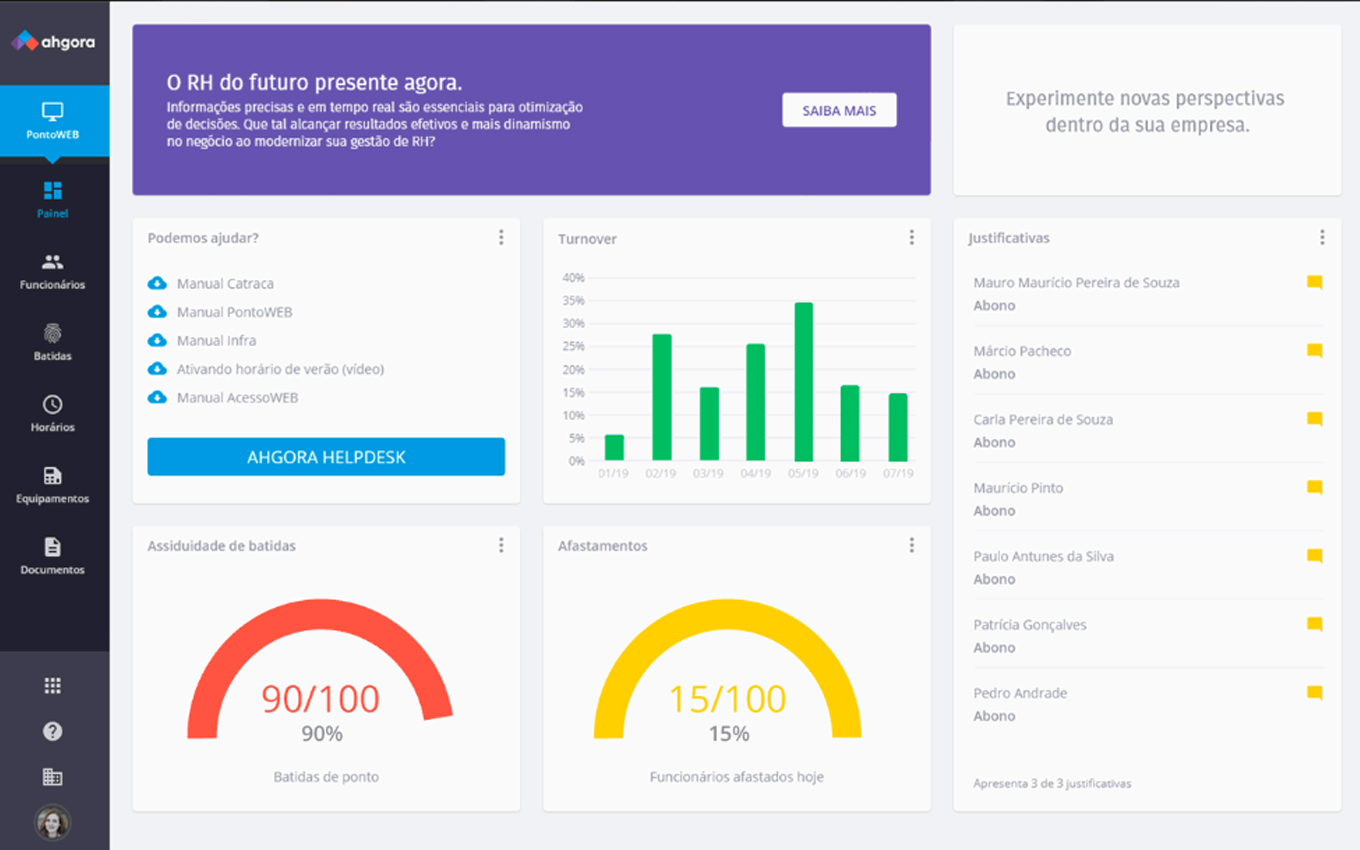Download the Manual Catraca link
Image resolution: width=1360 pixels, height=850 pixels.
coord(225,284)
